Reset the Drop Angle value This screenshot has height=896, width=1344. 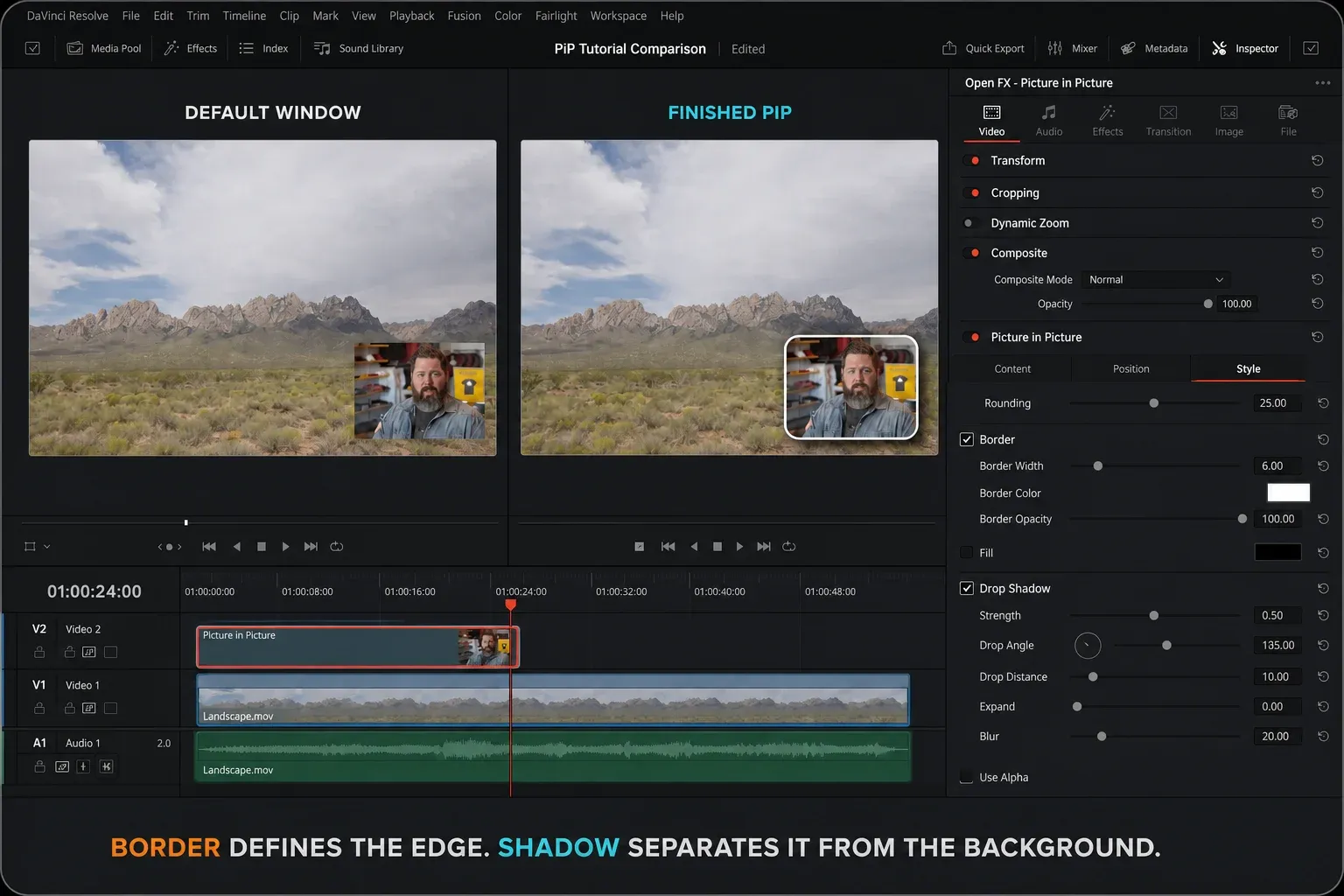[1323, 646]
